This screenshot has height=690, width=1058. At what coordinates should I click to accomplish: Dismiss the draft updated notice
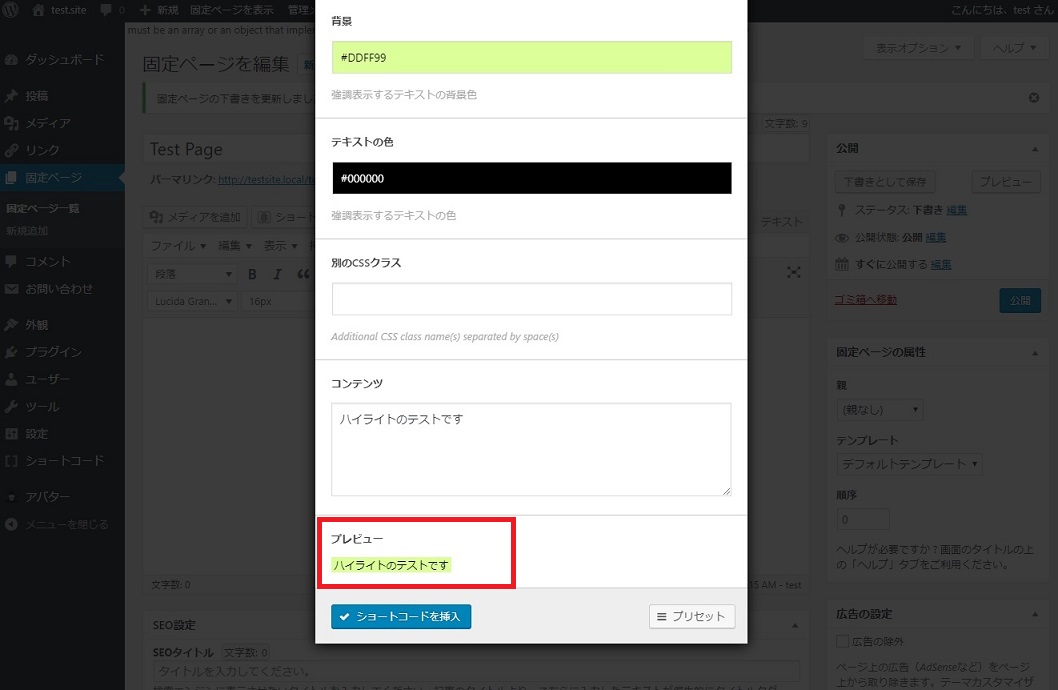click(1034, 98)
